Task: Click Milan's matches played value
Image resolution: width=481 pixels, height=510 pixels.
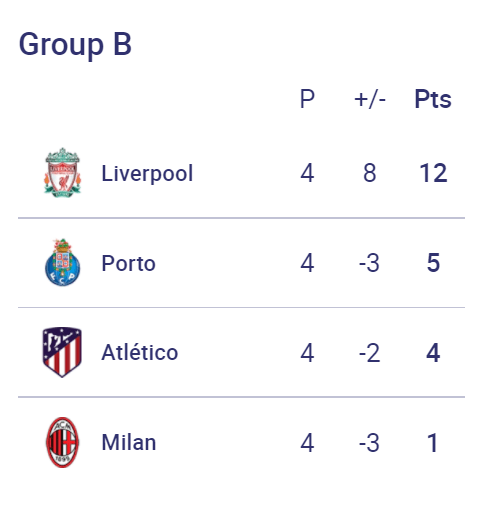Action: pyautogui.click(x=307, y=443)
